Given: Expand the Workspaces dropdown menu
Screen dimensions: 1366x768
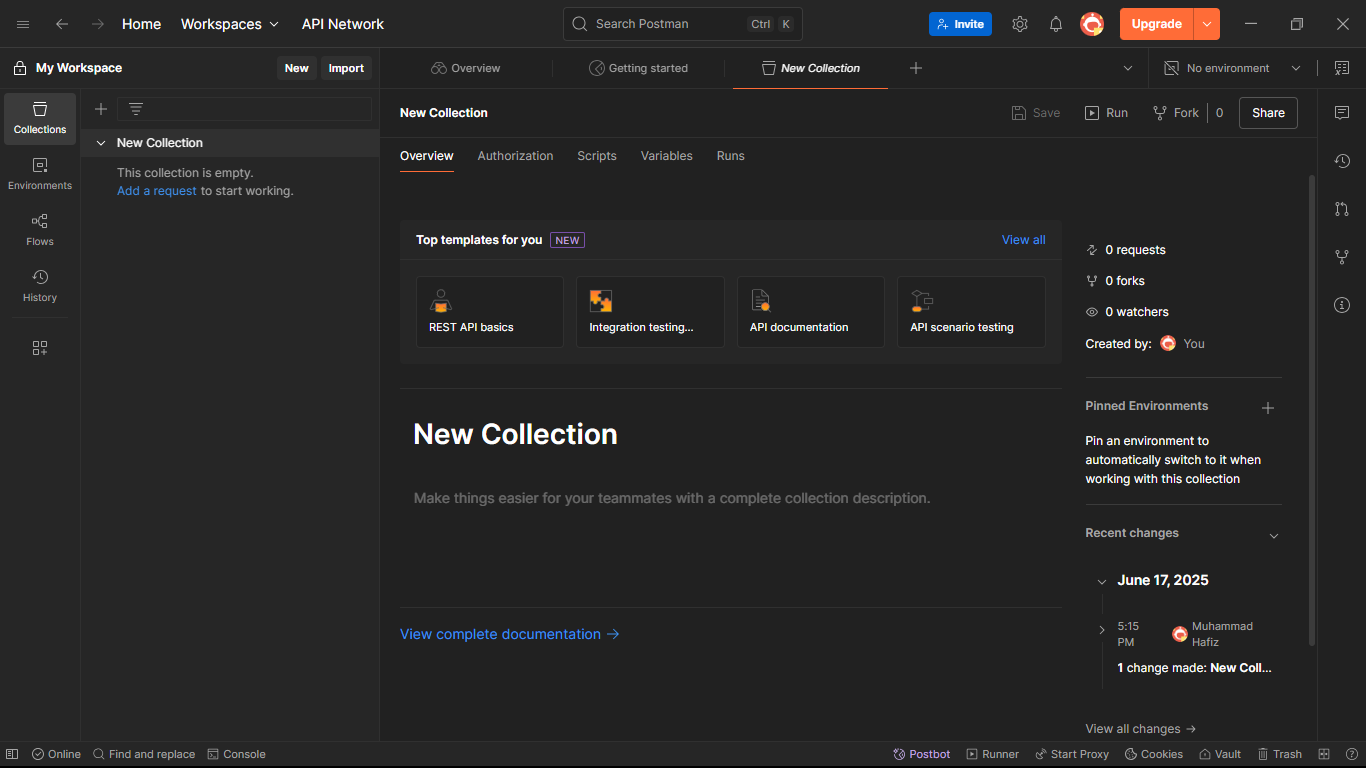Looking at the screenshot, I should (230, 24).
